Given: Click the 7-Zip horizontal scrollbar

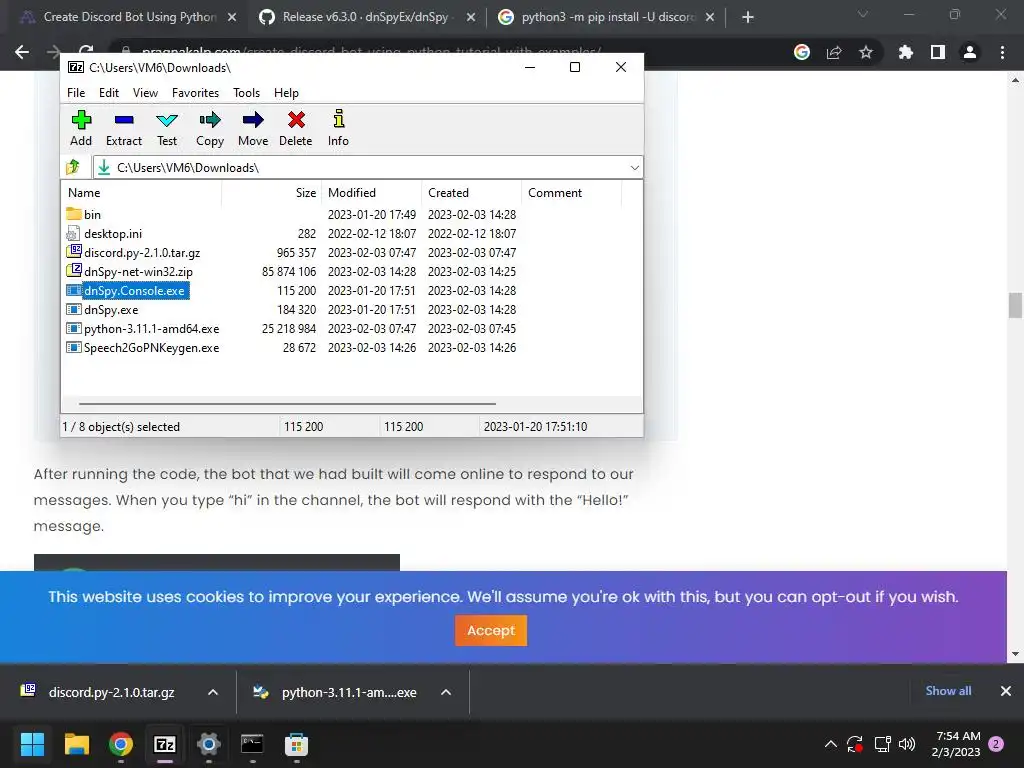Looking at the screenshot, I should (x=287, y=404).
